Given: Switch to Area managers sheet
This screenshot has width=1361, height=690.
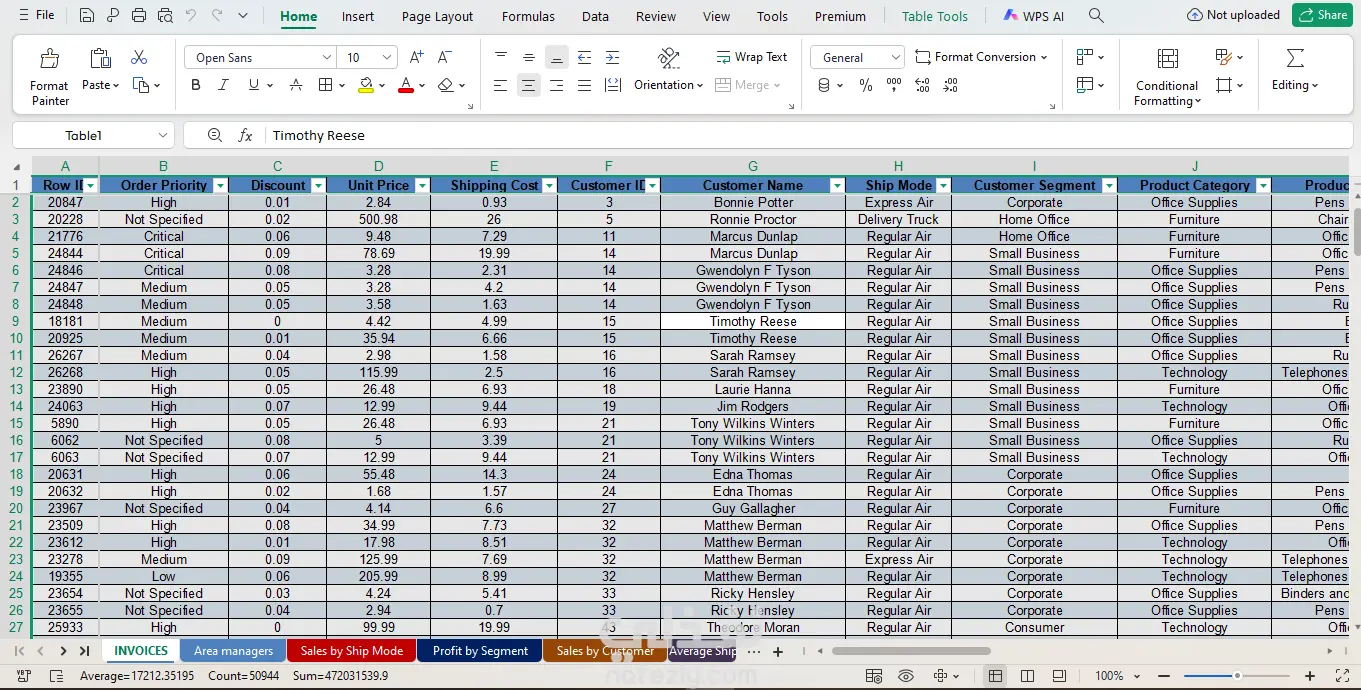Looking at the screenshot, I should (233, 651).
